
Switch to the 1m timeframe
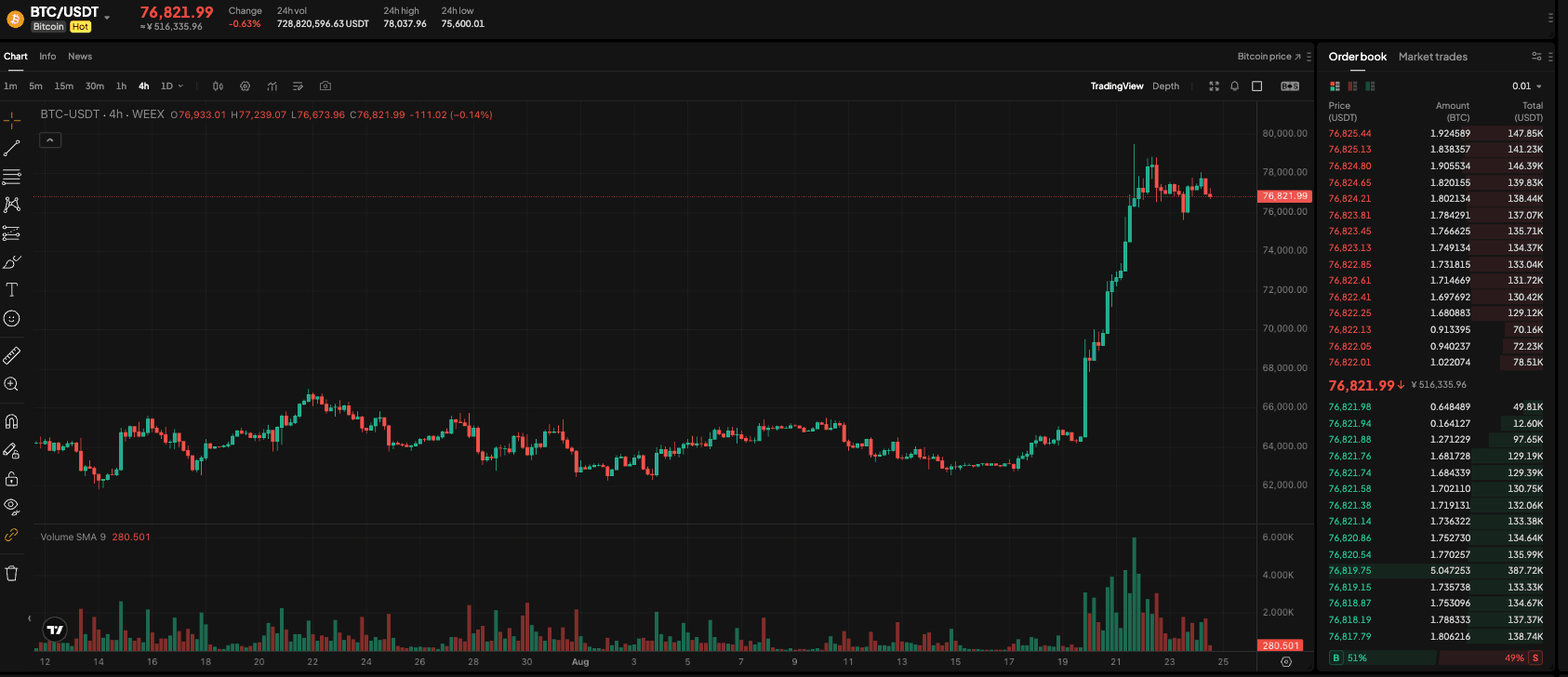[10, 86]
